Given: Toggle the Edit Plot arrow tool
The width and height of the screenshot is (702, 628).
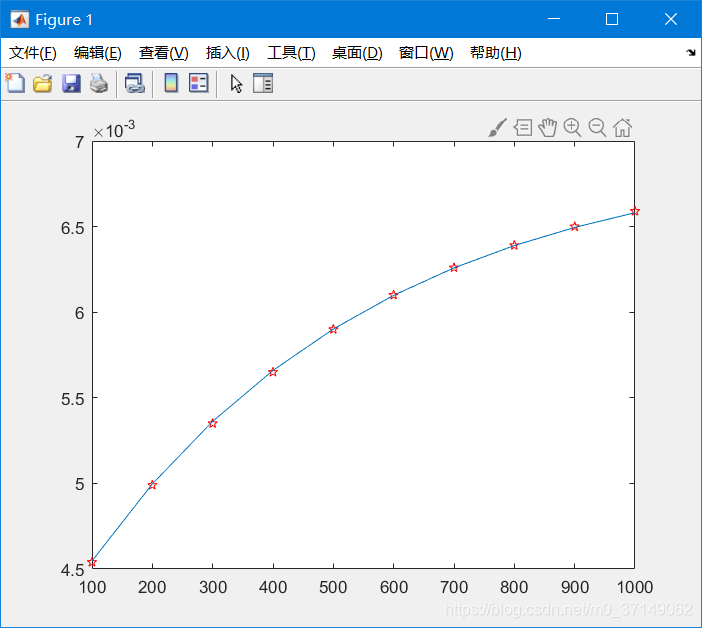Looking at the screenshot, I should (236, 84).
